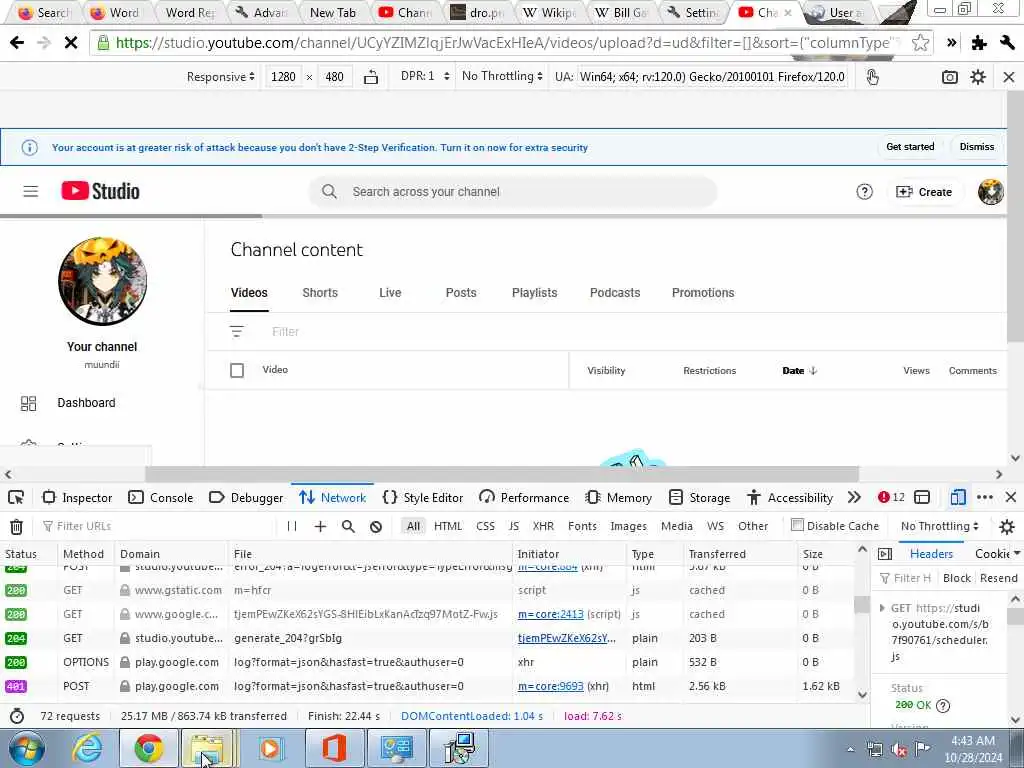Activate the devtools element picker icon
Viewport: 1024px width, 768px height.
(16, 498)
